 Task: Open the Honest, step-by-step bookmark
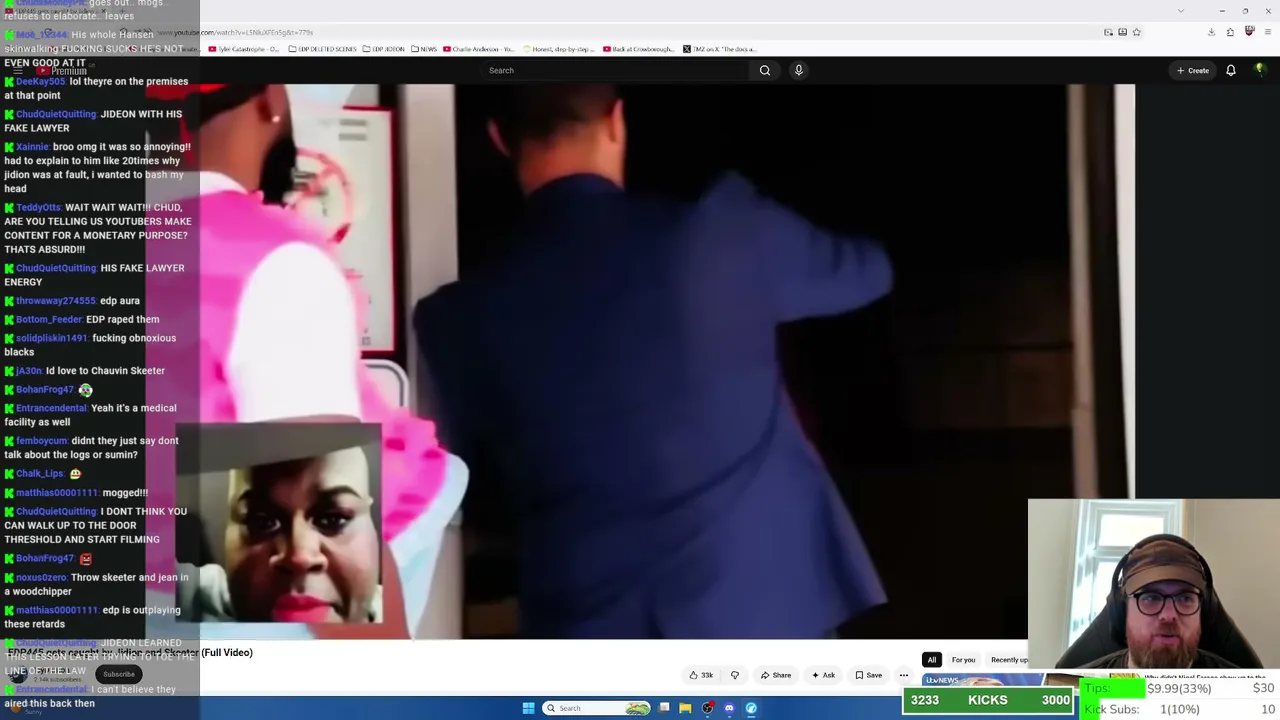pos(559,49)
